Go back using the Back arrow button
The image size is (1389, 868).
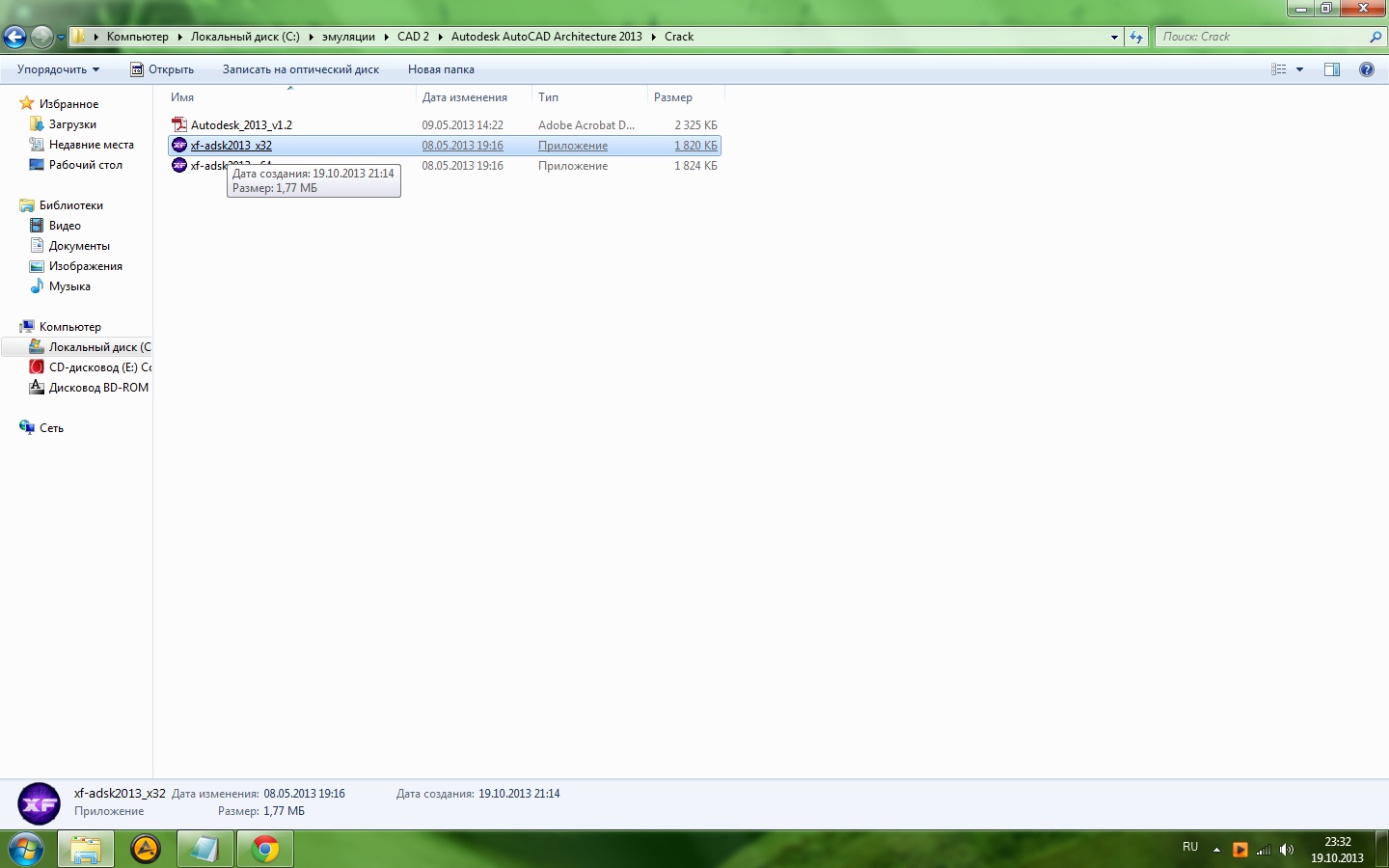(x=15, y=38)
